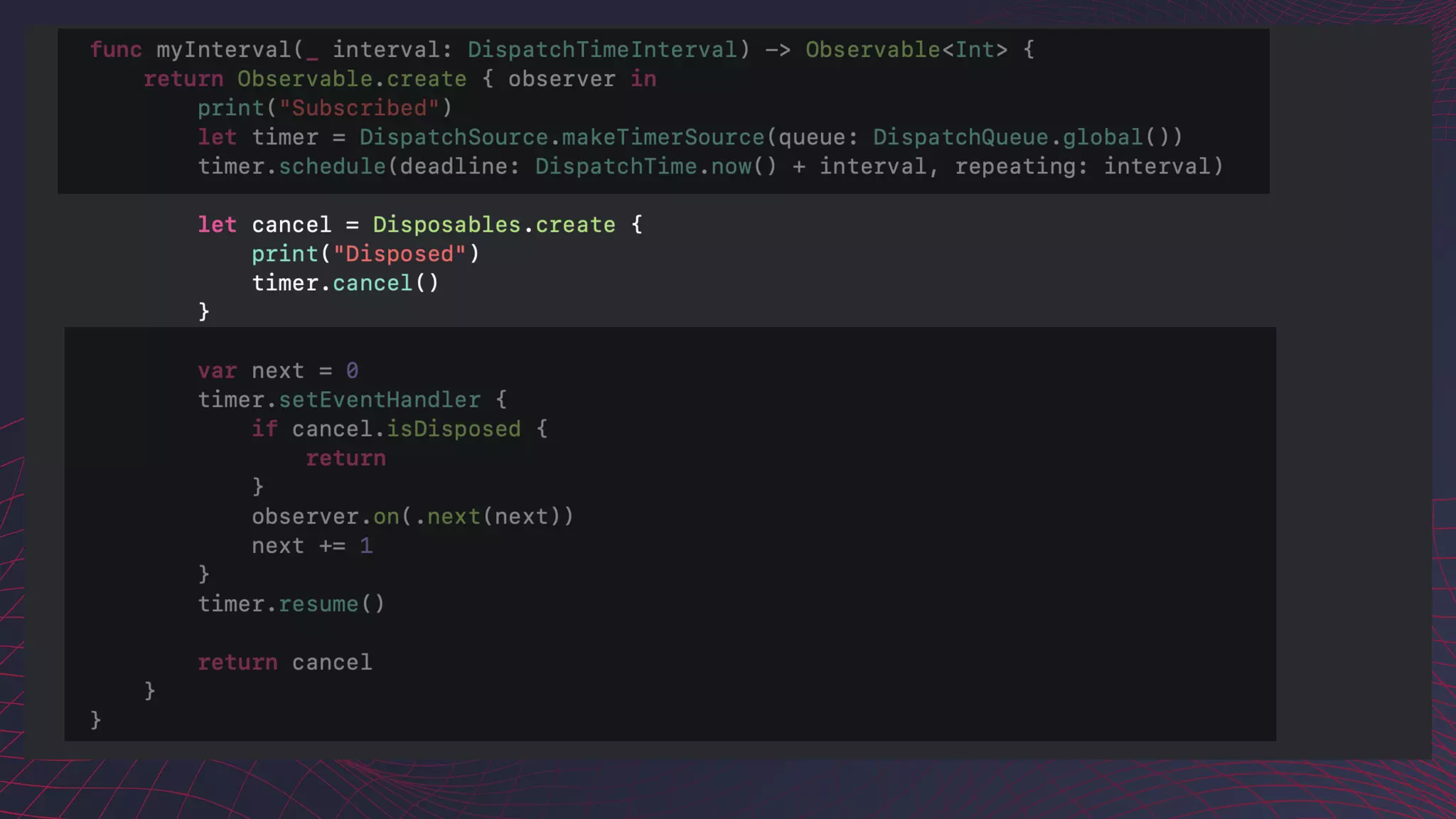Screen dimensions: 1456x819
Task: Click Disposables.create in highlighted block
Action: (x=494, y=225)
